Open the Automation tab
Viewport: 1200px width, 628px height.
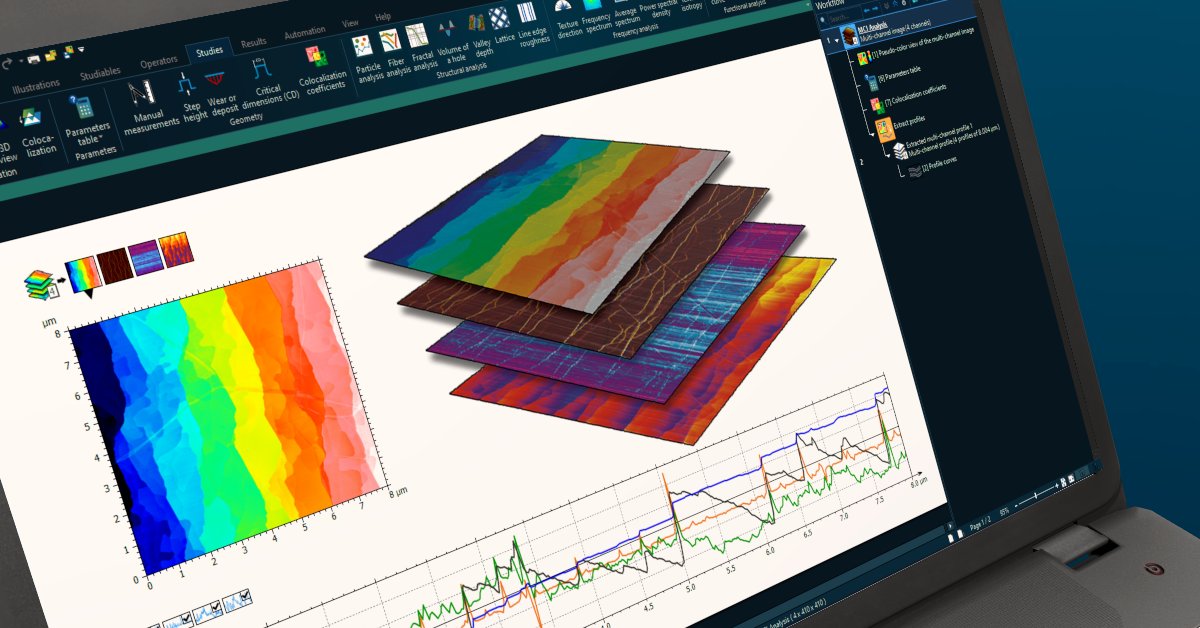click(x=304, y=32)
